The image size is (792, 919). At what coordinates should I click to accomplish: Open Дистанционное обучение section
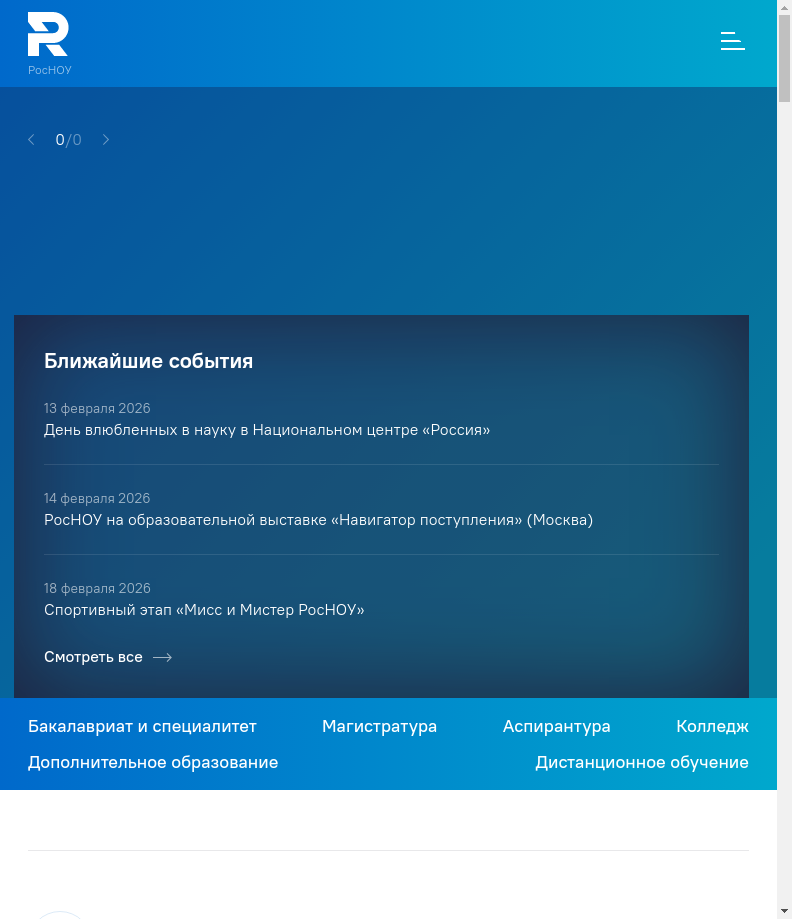click(x=642, y=762)
